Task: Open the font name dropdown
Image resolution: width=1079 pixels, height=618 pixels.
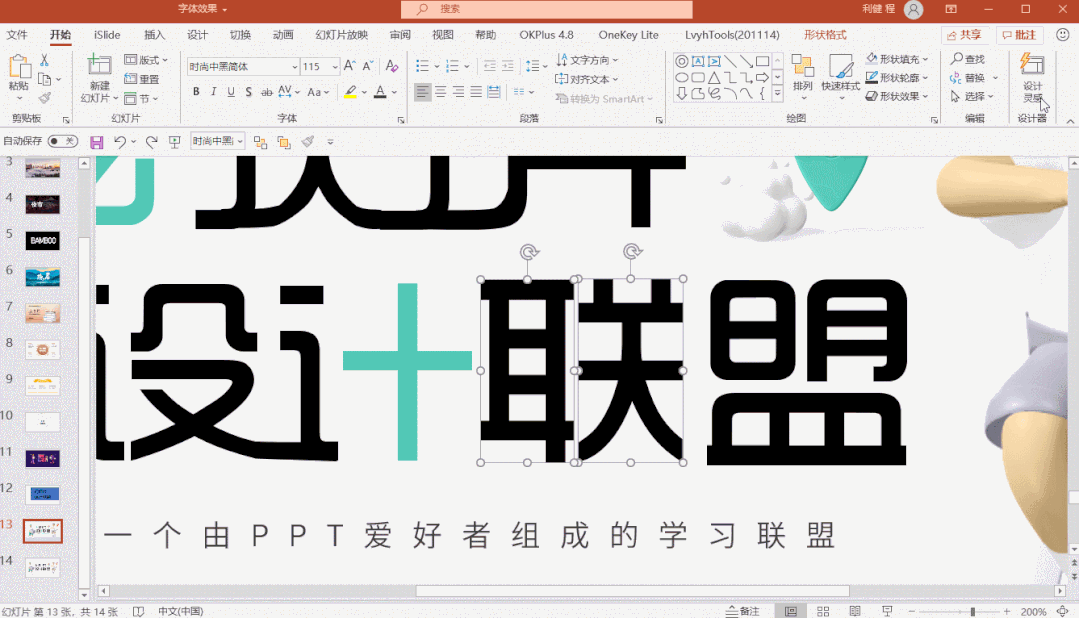Action: [295, 67]
